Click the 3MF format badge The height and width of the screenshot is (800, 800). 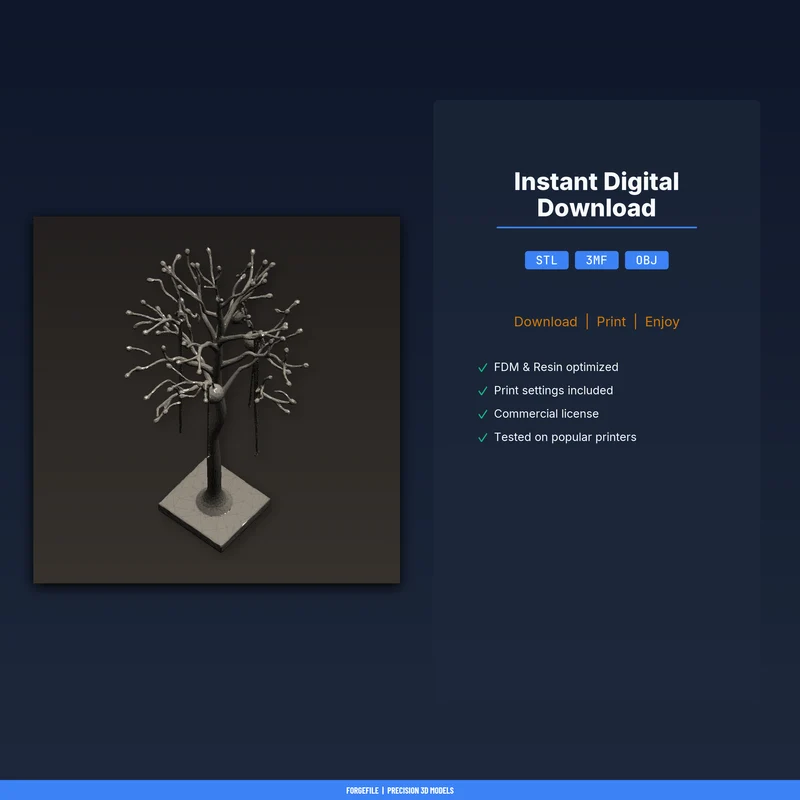point(596,260)
